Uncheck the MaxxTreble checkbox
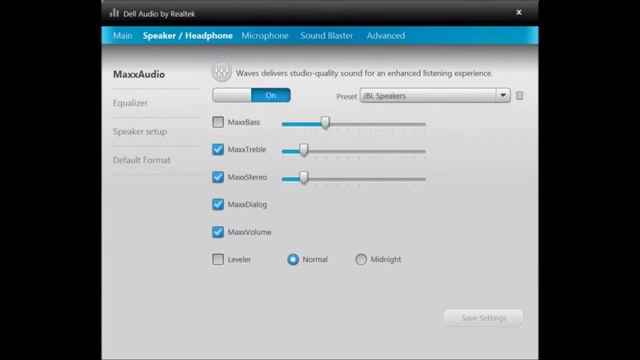This screenshot has width=640, height=360. click(218, 149)
